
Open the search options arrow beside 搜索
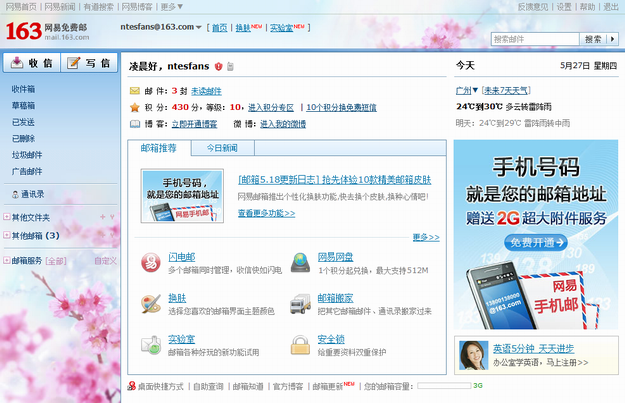[x=613, y=39]
